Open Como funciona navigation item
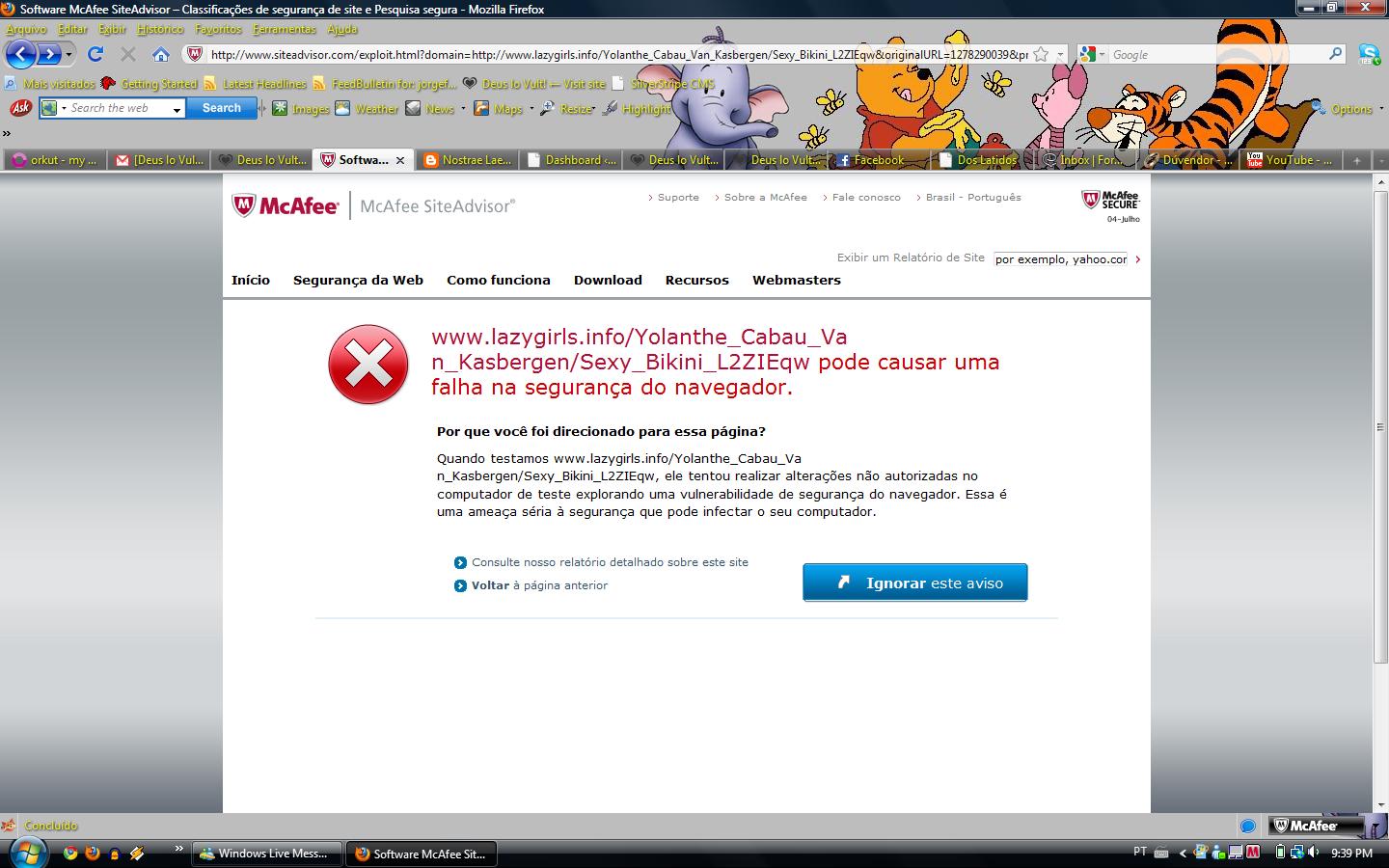1389x868 pixels. pyautogui.click(x=498, y=280)
